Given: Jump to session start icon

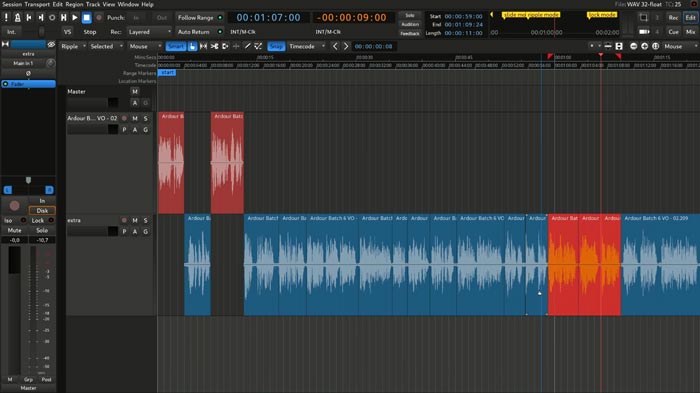Looking at the screenshot, I should pyautogui.click(x=29, y=17).
